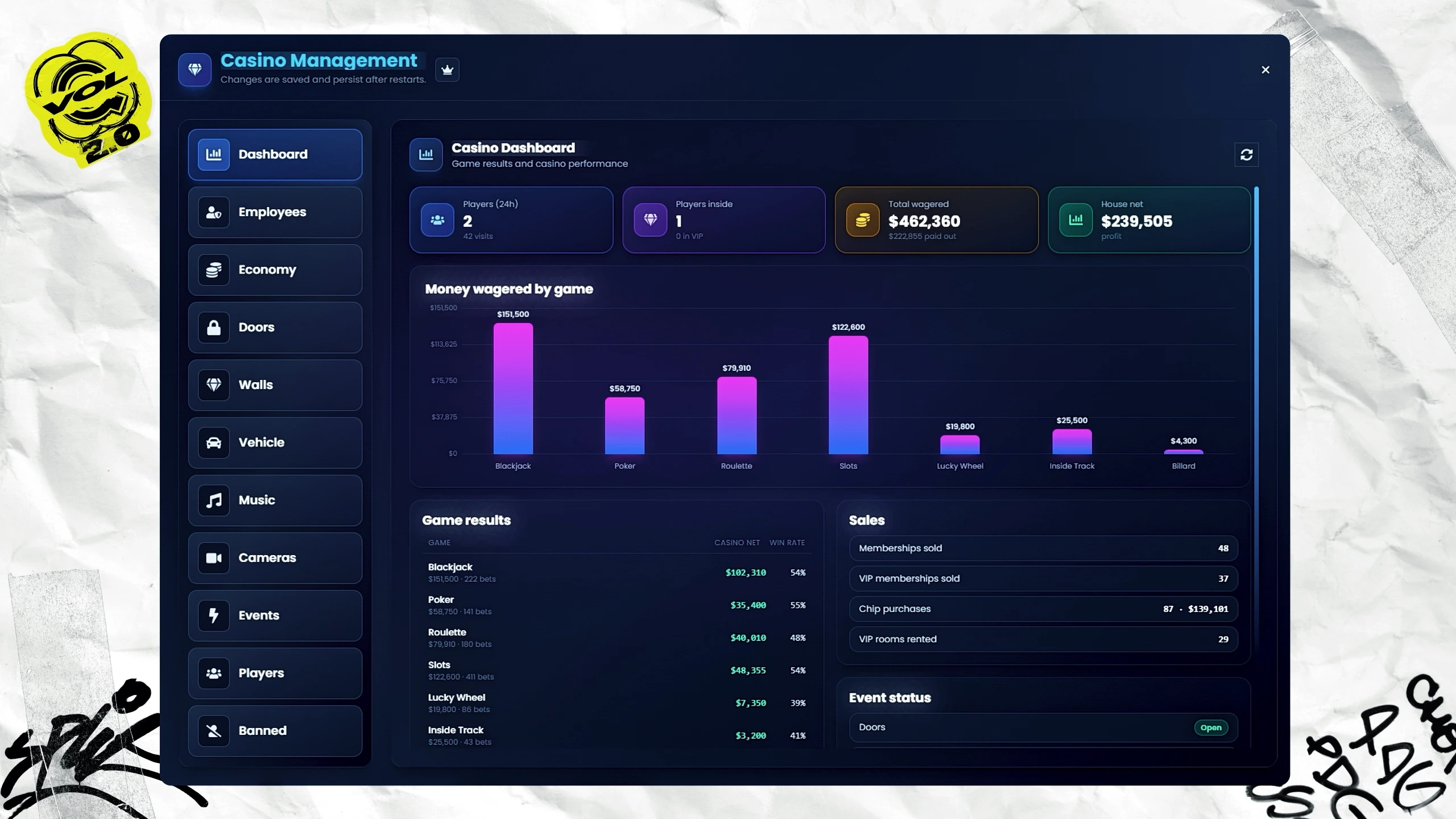
Task: Click the Slots row in Game results
Action: pos(617,671)
